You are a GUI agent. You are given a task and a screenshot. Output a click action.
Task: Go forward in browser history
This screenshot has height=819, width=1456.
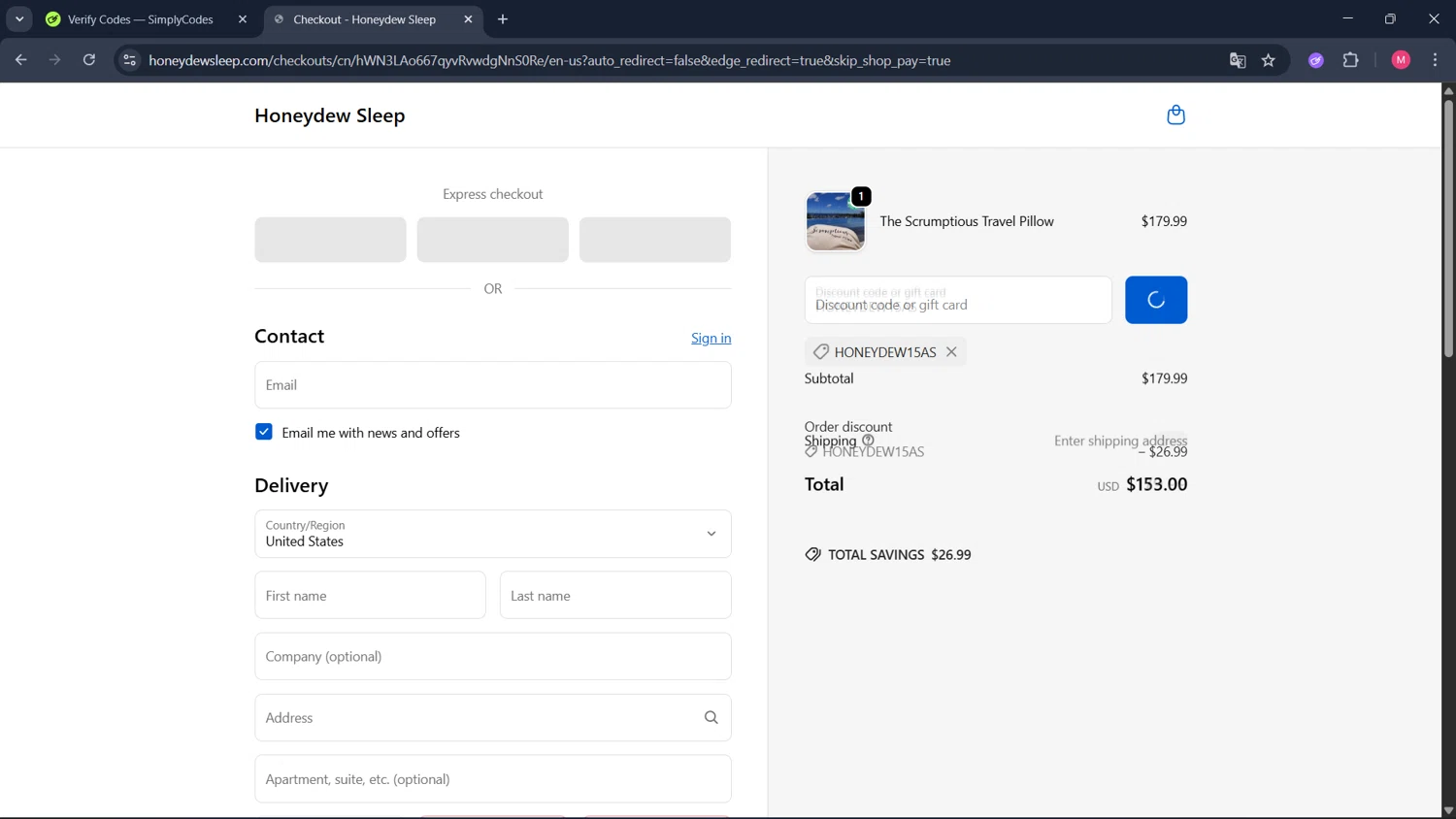click(54, 60)
